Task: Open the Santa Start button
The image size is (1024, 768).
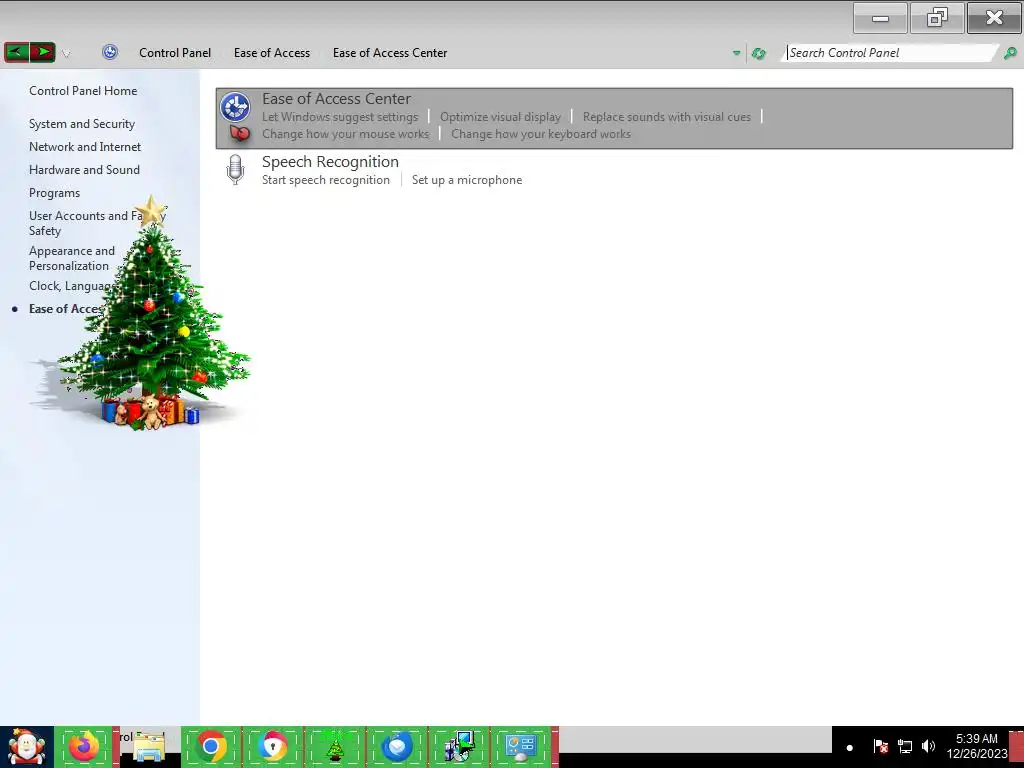Action: [x=27, y=747]
